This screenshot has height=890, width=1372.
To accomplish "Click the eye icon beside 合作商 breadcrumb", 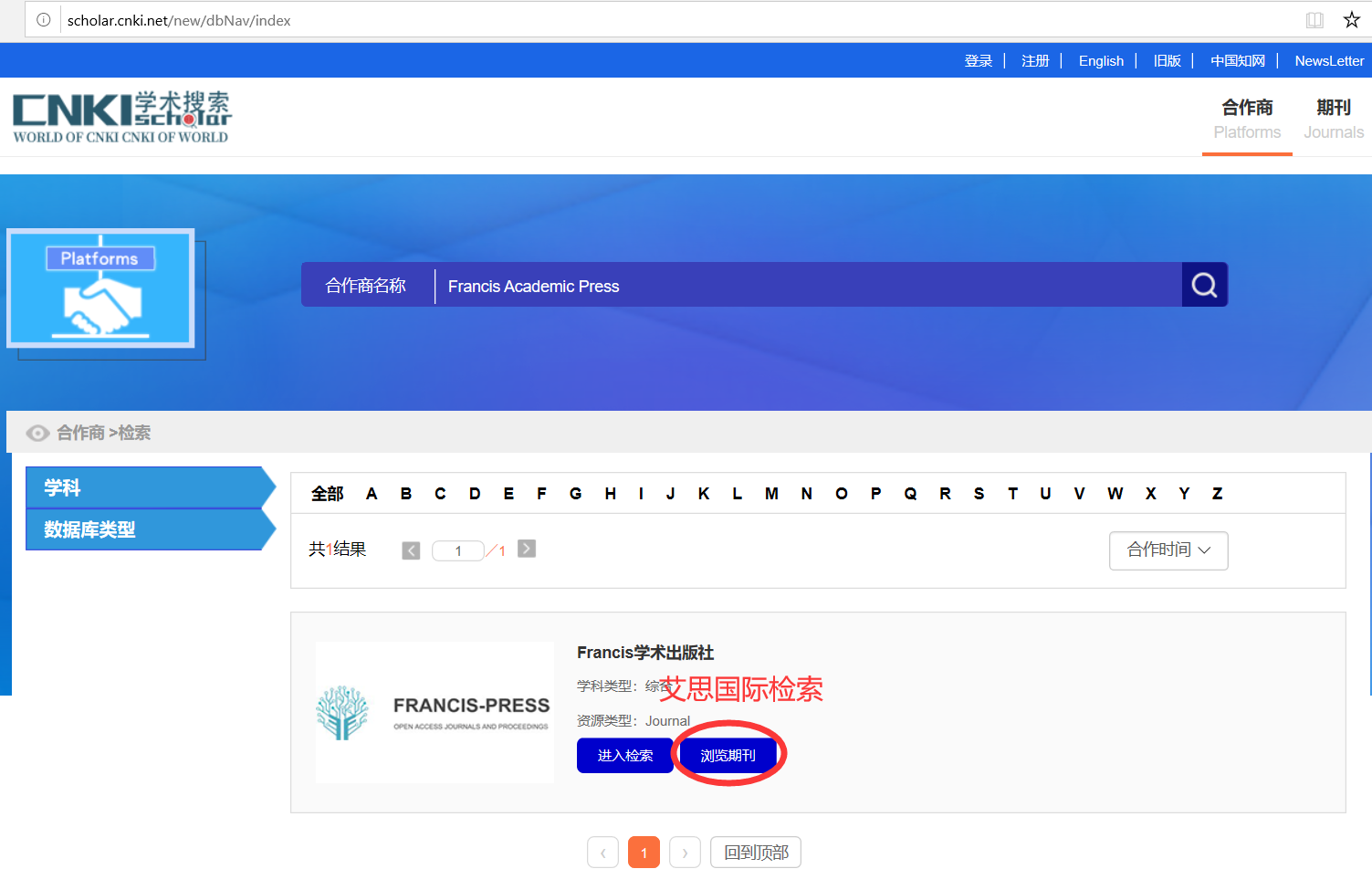I will coord(37,433).
